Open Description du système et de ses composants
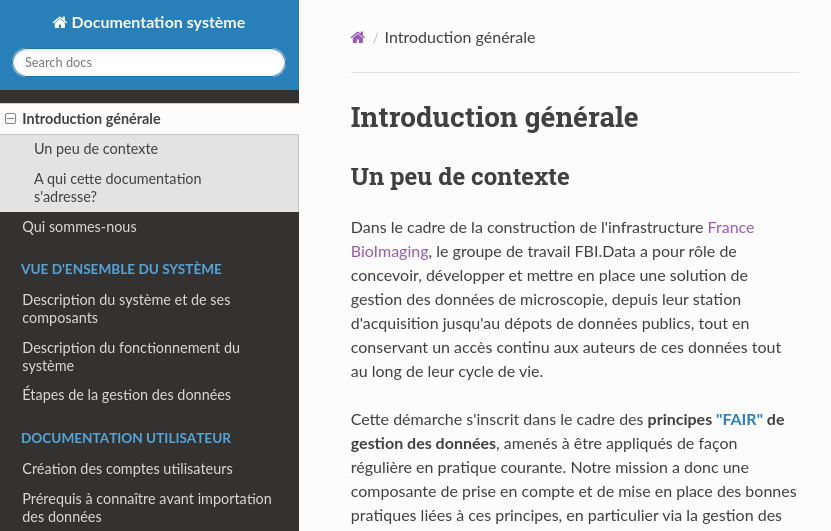Image resolution: width=831 pixels, height=531 pixels. tap(126, 309)
